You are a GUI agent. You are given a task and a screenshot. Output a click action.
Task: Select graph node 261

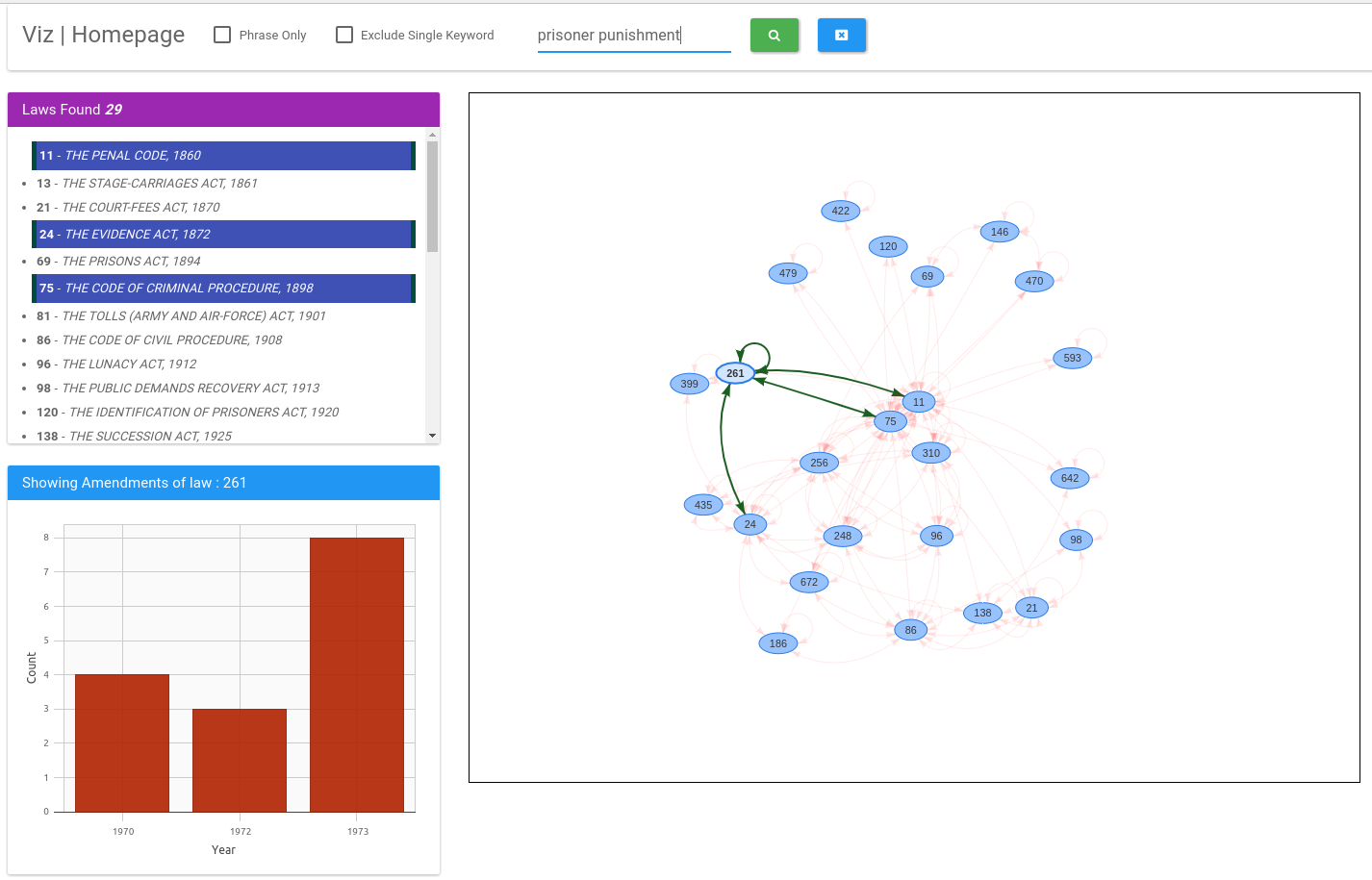tap(735, 373)
